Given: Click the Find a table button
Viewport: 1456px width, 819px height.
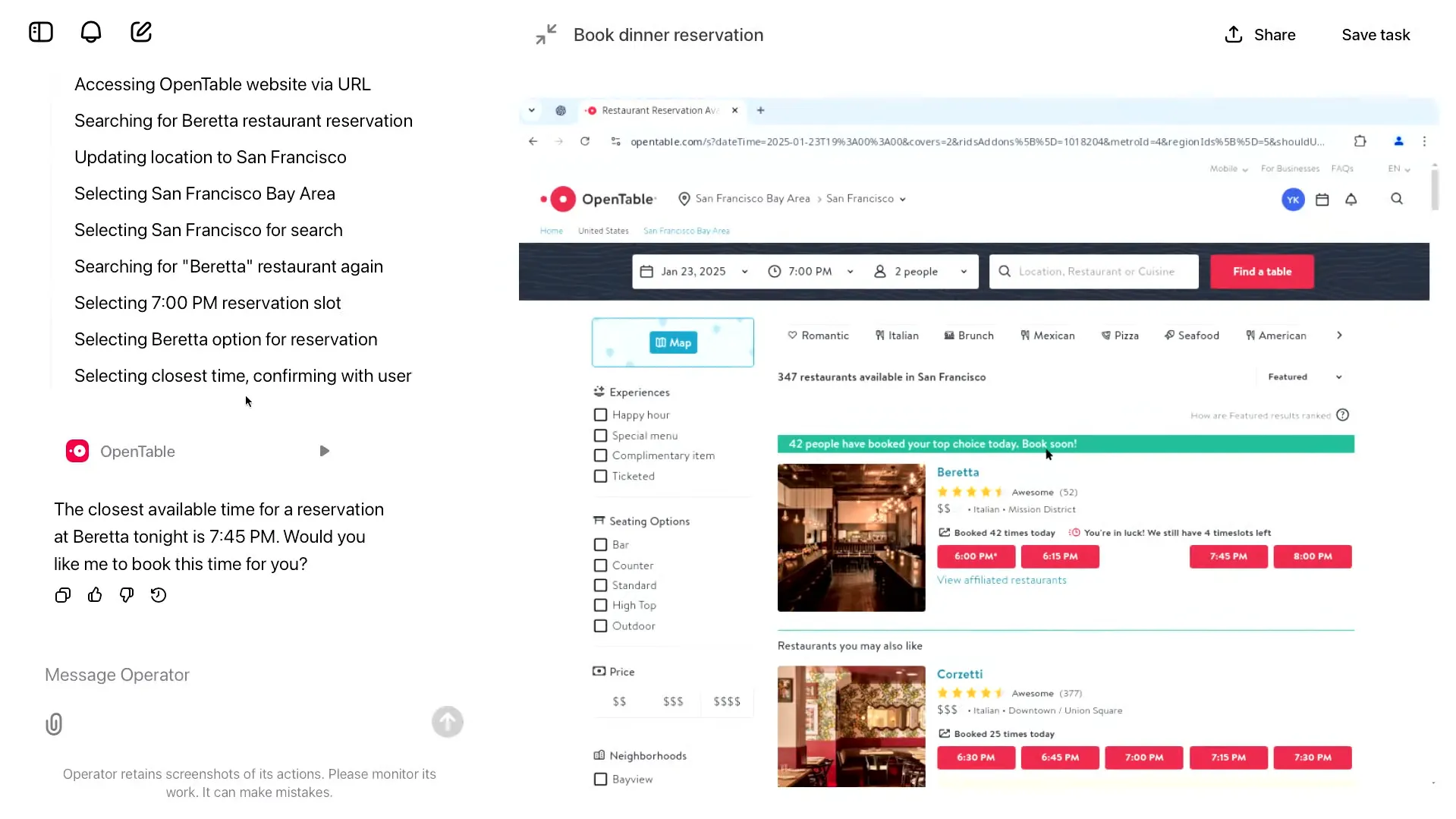Looking at the screenshot, I should point(1261,272).
